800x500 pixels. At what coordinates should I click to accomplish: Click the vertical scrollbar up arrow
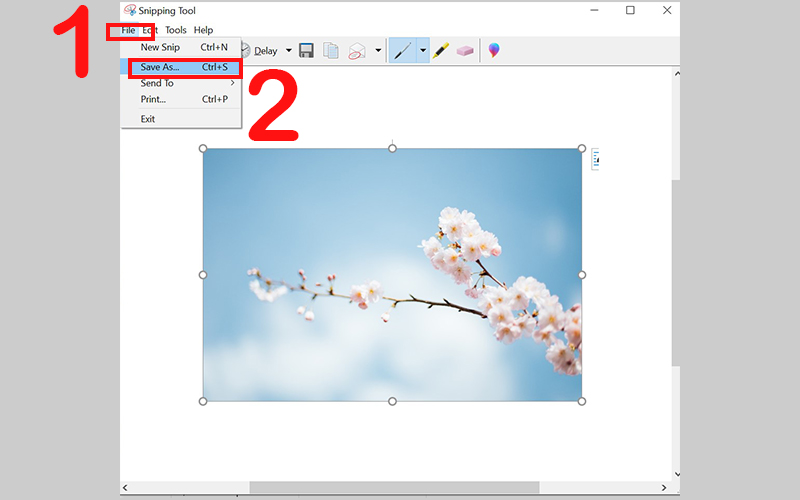pyautogui.click(x=677, y=73)
